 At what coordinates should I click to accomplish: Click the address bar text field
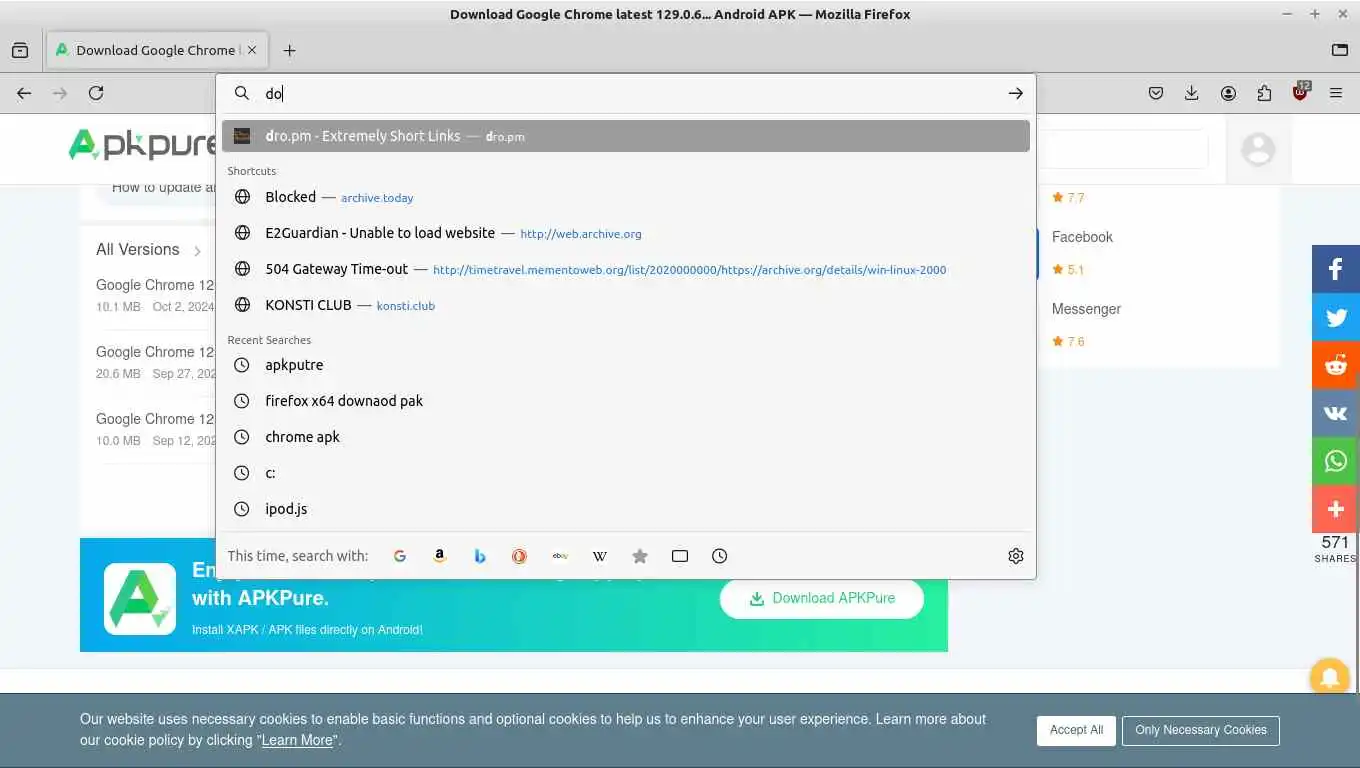pyautogui.click(x=630, y=93)
